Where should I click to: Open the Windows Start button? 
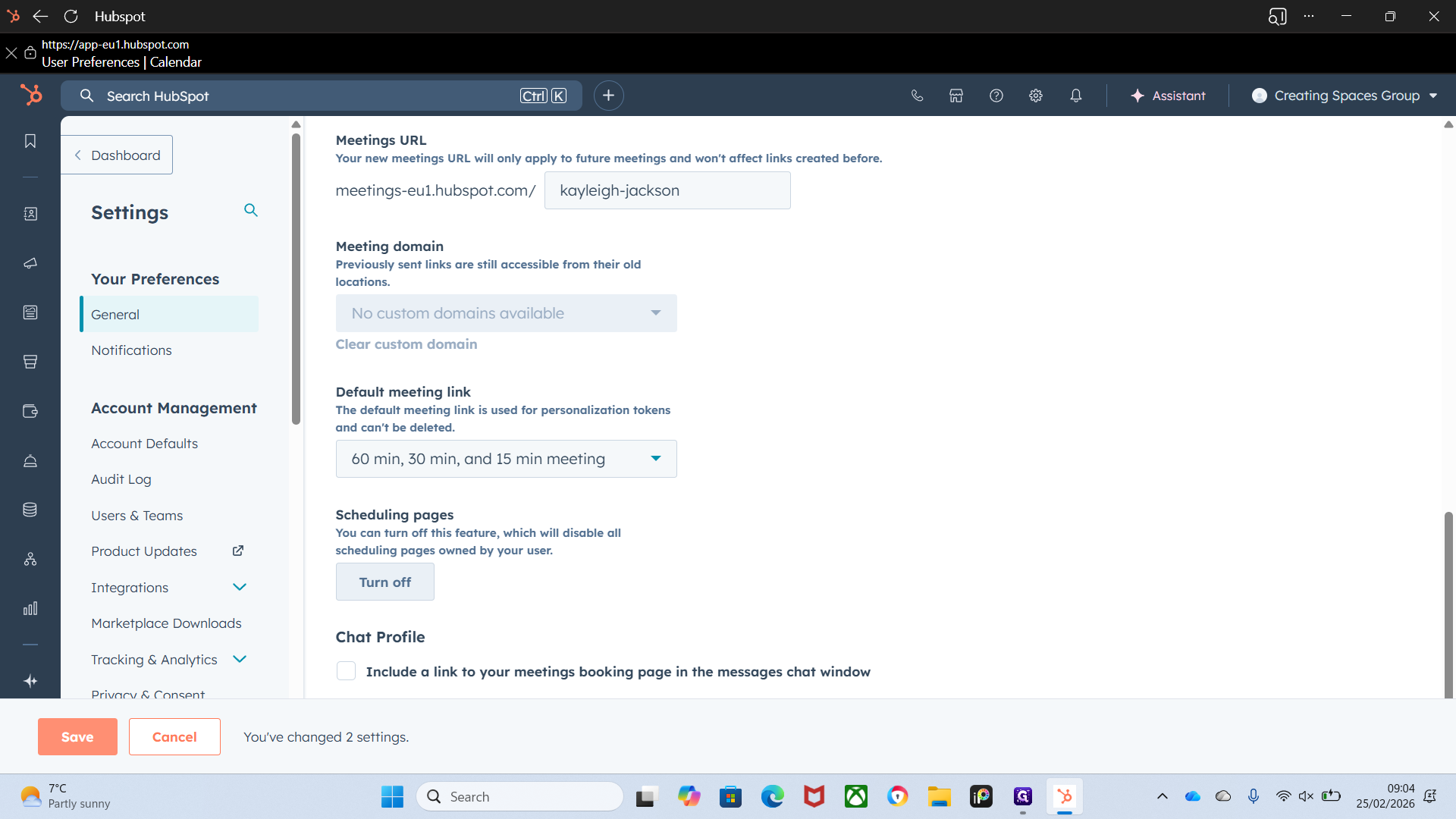point(392,796)
